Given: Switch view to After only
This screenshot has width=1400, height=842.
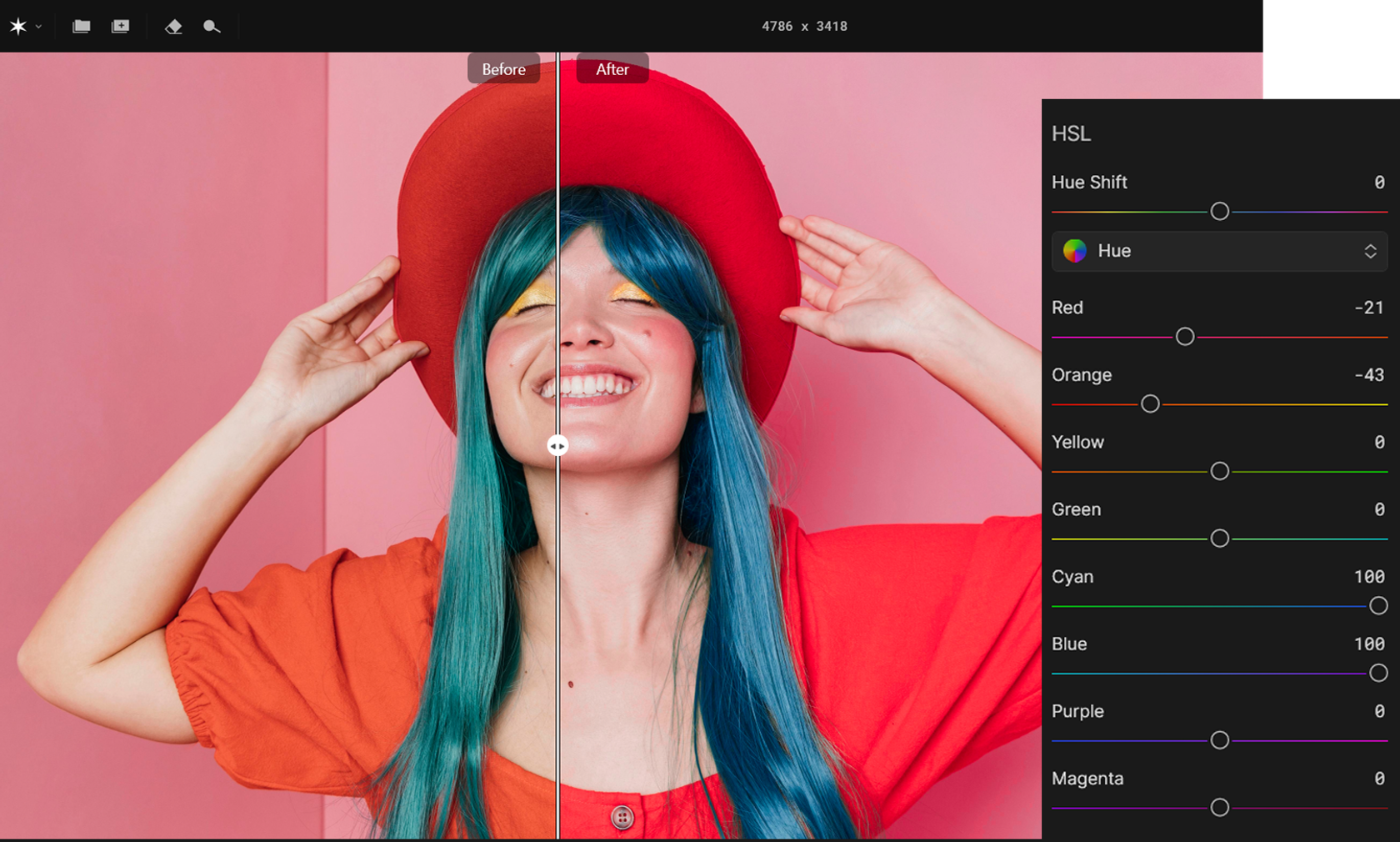Looking at the screenshot, I should 612,68.
